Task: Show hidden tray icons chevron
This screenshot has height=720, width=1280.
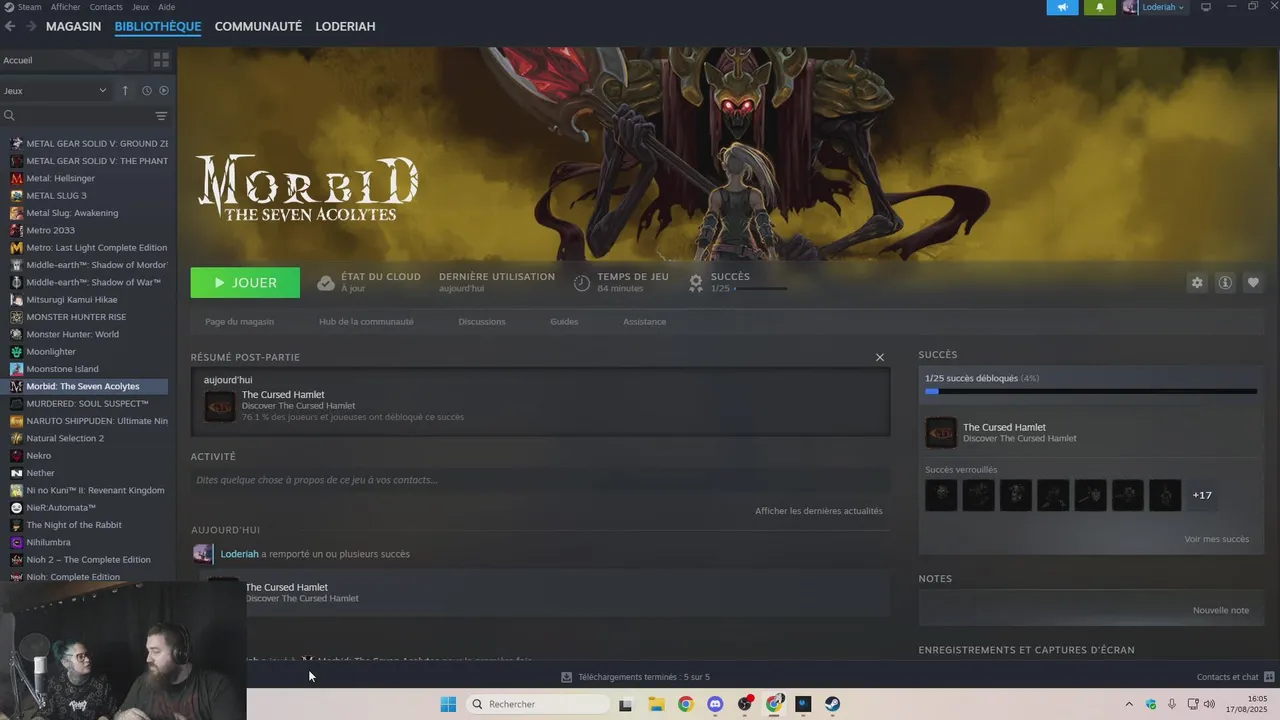Action: [1129, 704]
